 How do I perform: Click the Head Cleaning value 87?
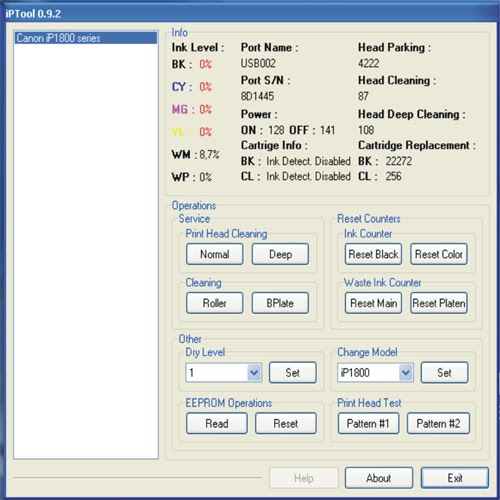(363, 96)
